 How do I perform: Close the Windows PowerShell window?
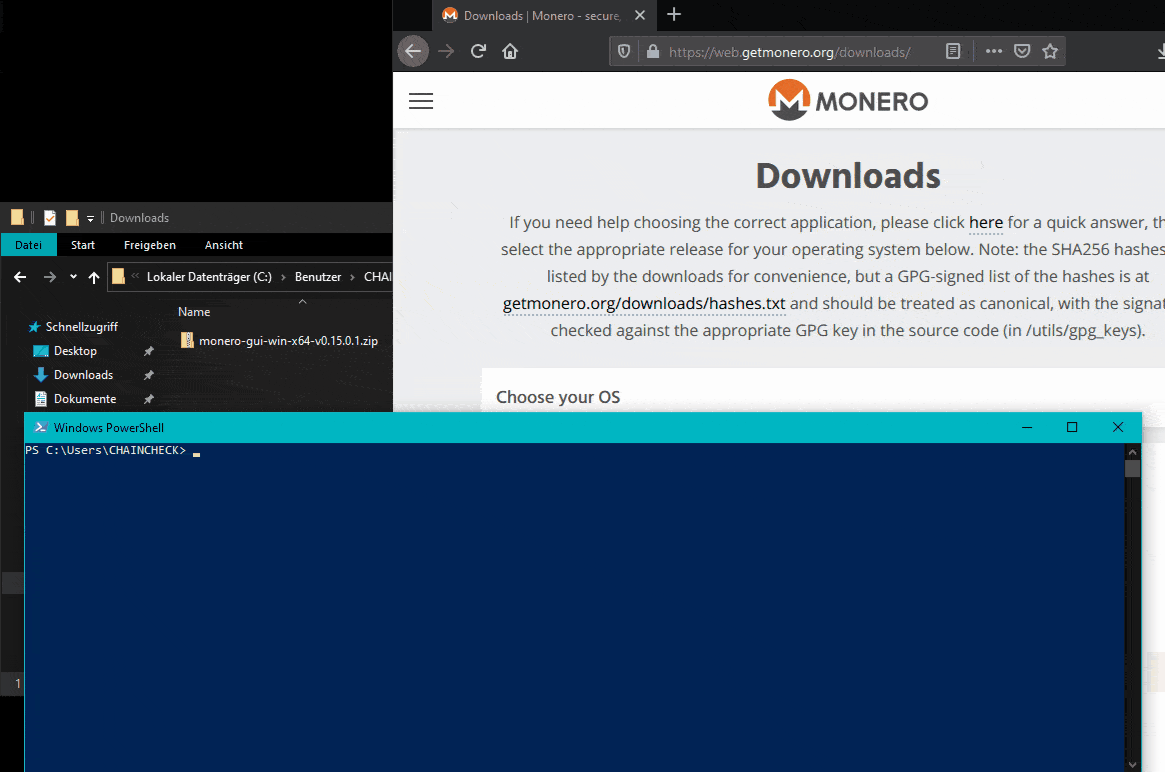[x=1117, y=427]
